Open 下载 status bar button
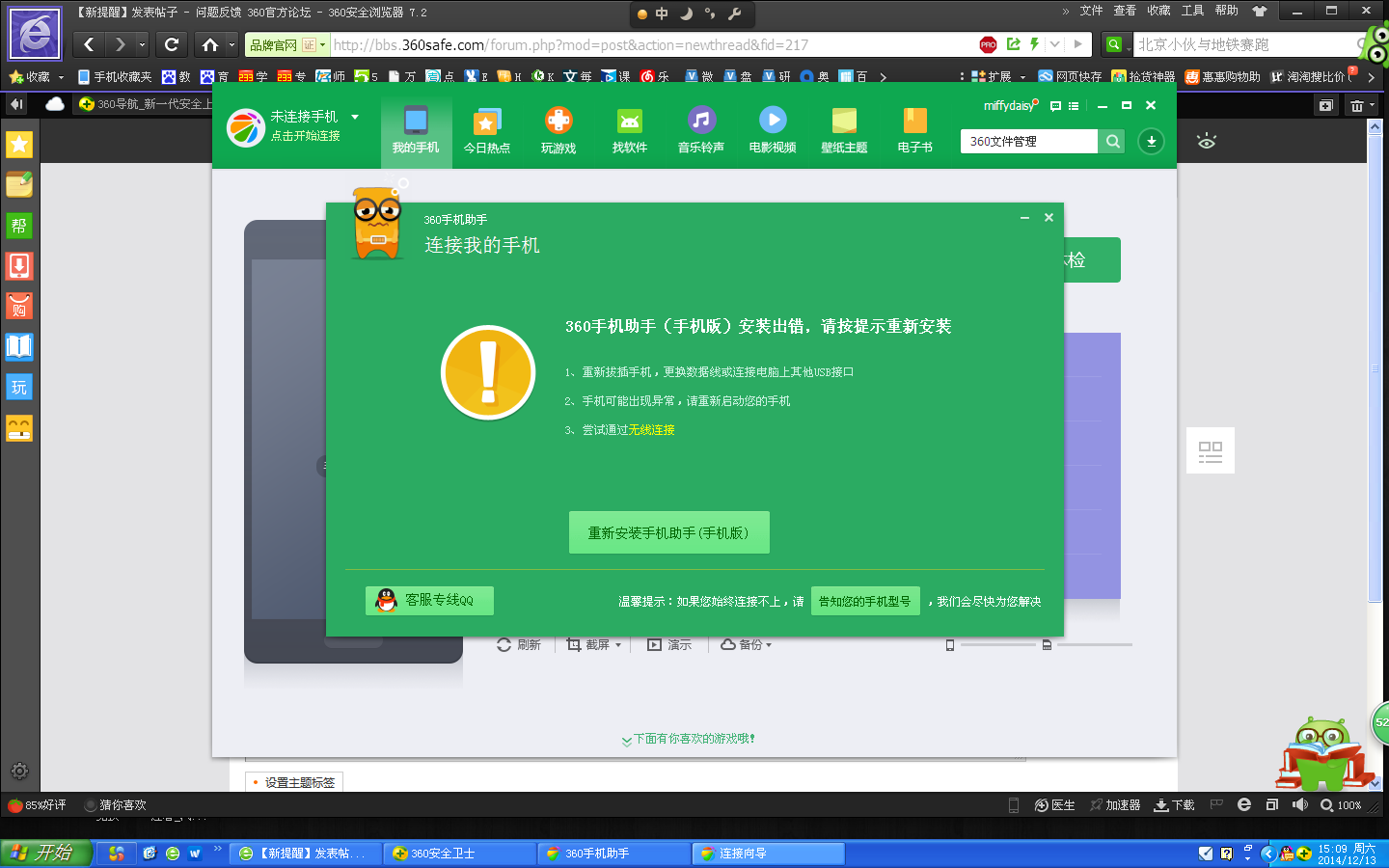 pos(1174,805)
